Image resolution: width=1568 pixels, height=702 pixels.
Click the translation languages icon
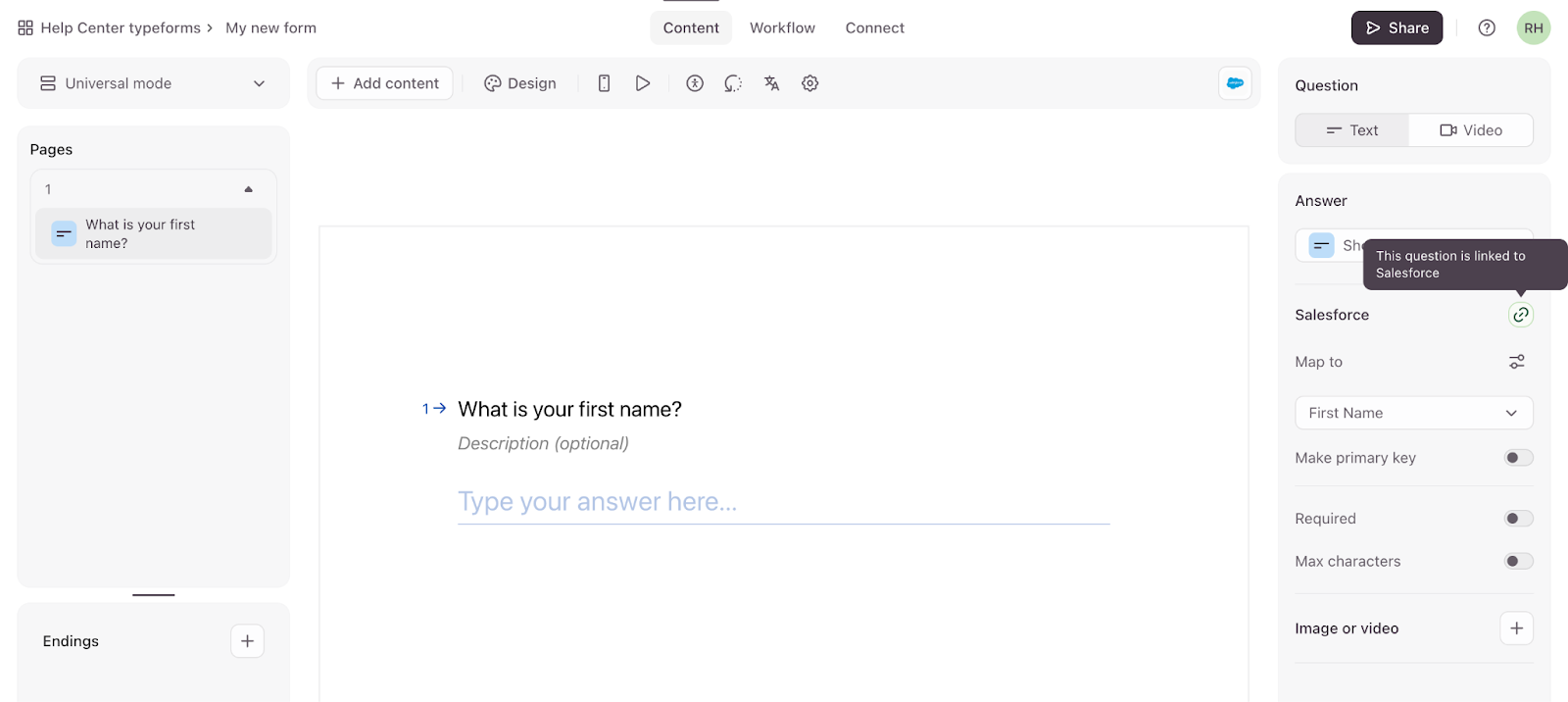[772, 83]
